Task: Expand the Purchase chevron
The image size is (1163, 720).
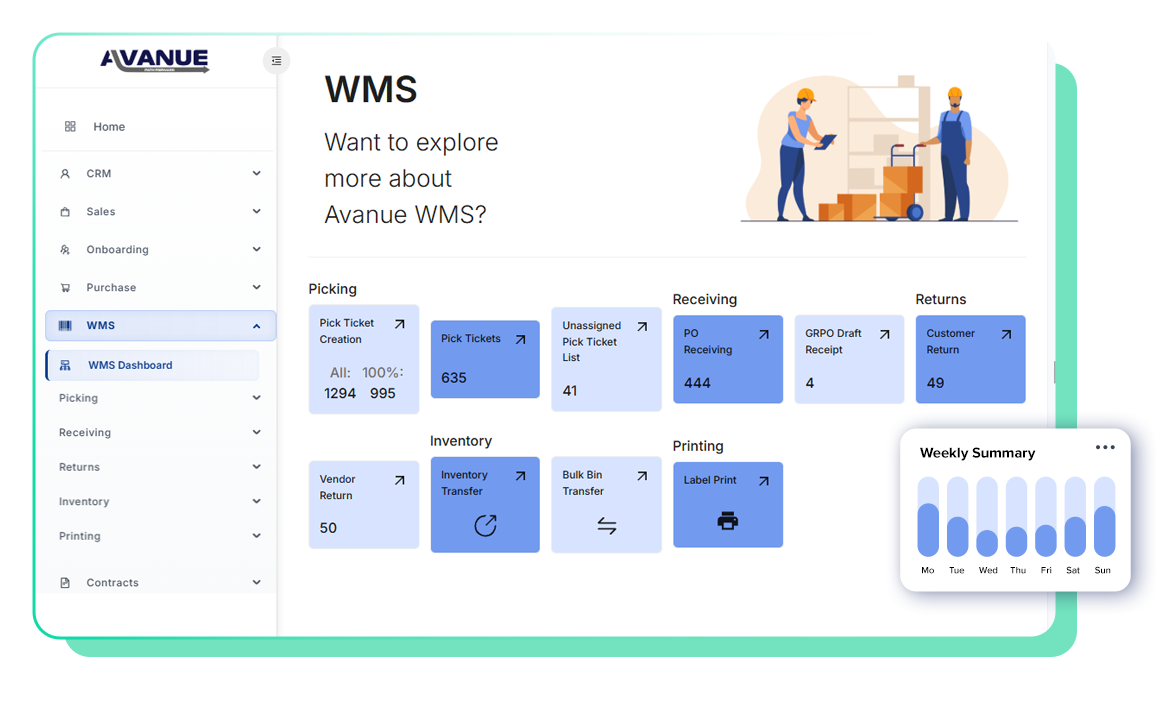Action: point(257,287)
